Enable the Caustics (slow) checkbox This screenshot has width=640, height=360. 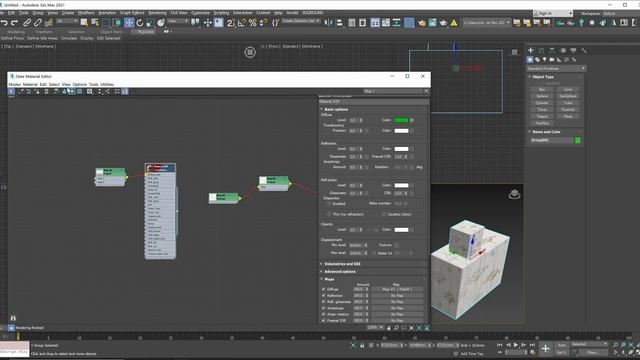click(384, 214)
